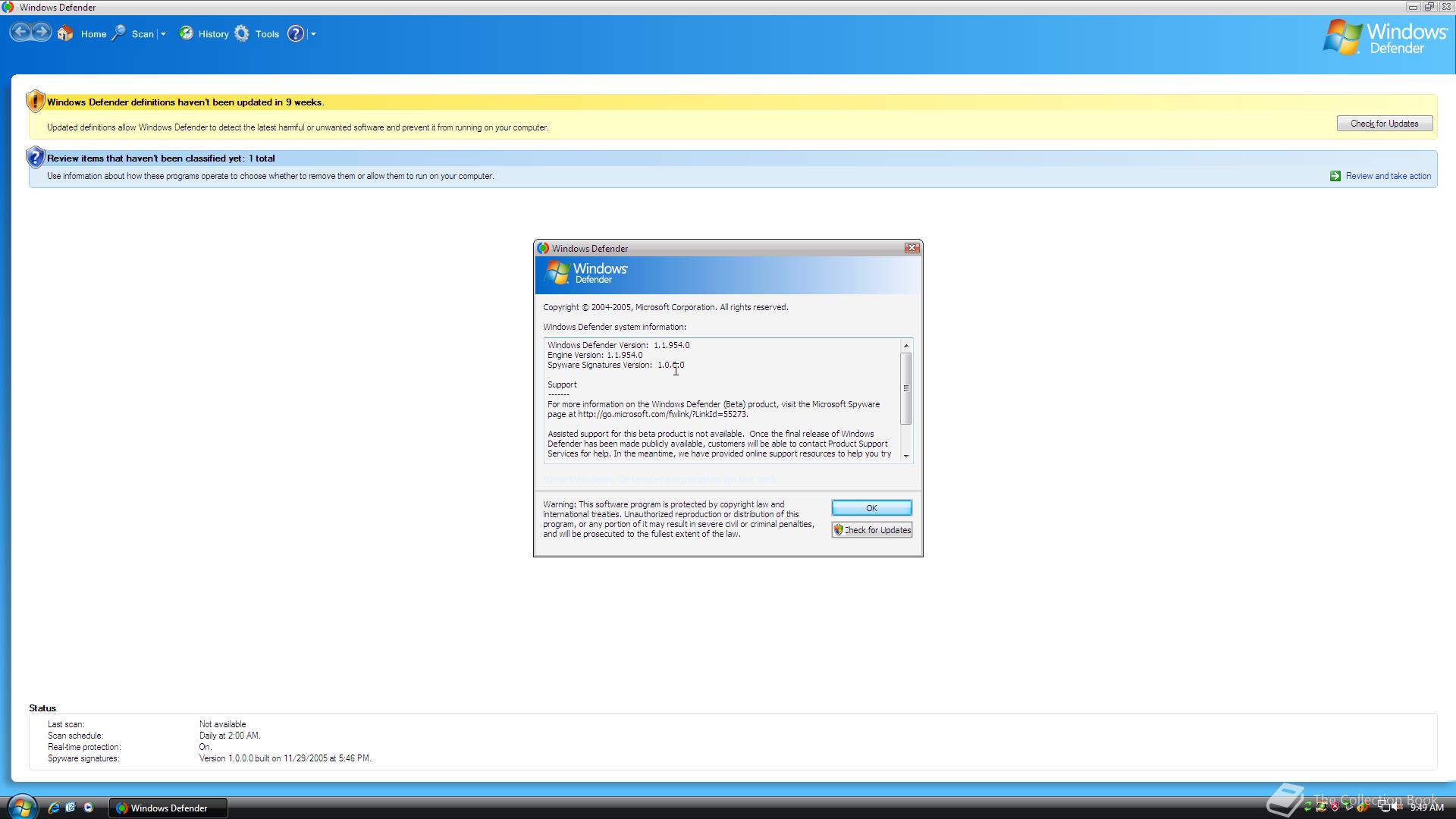The image size is (1456, 819).
Task: Click Check for Updates in dialog
Action: click(872, 530)
